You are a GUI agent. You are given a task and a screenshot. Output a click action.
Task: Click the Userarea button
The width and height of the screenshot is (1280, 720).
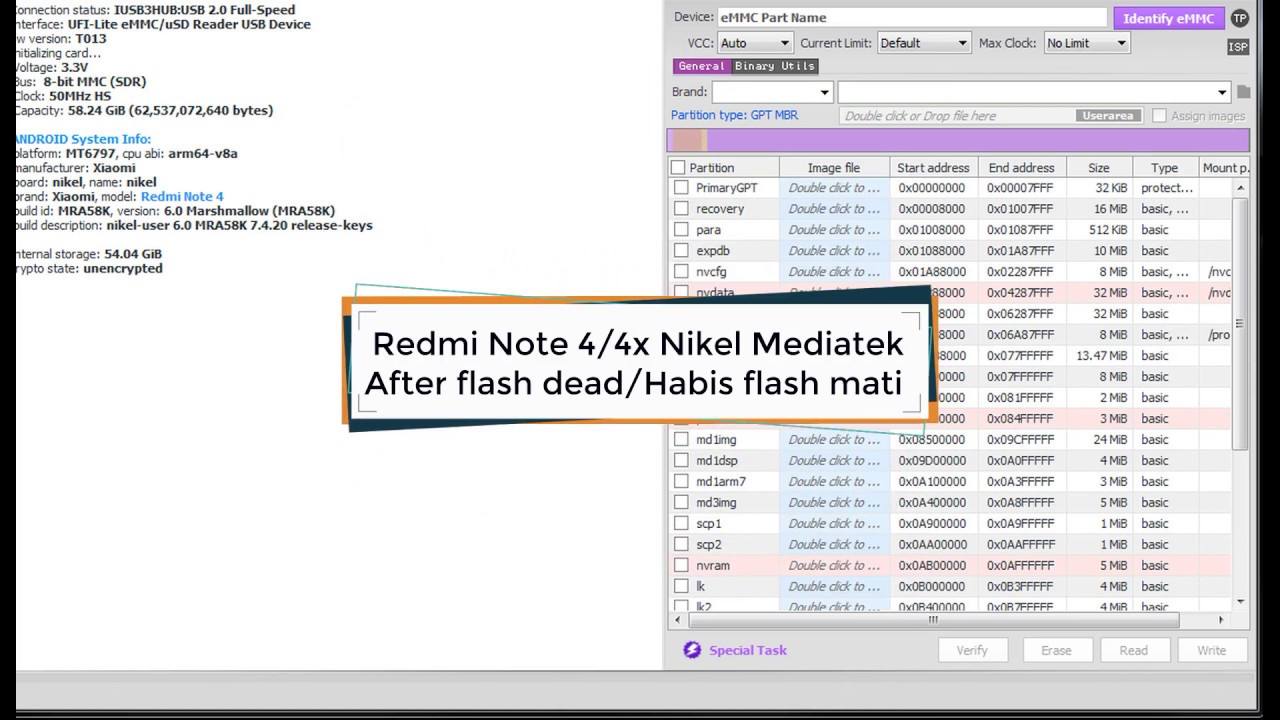[1108, 116]
